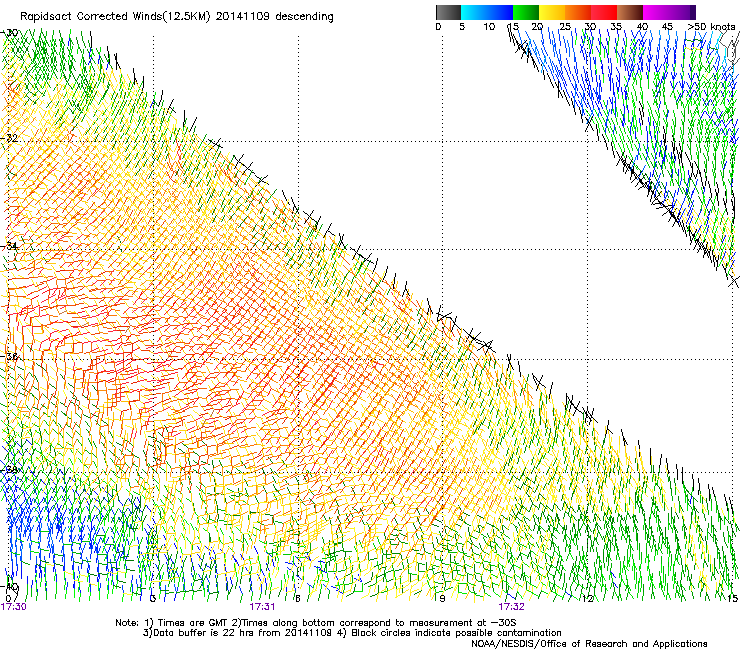Click the yellow 20–25 knots legend swatch
The height and width of the screenshot is (650, 740).
[x=552, y=12]
